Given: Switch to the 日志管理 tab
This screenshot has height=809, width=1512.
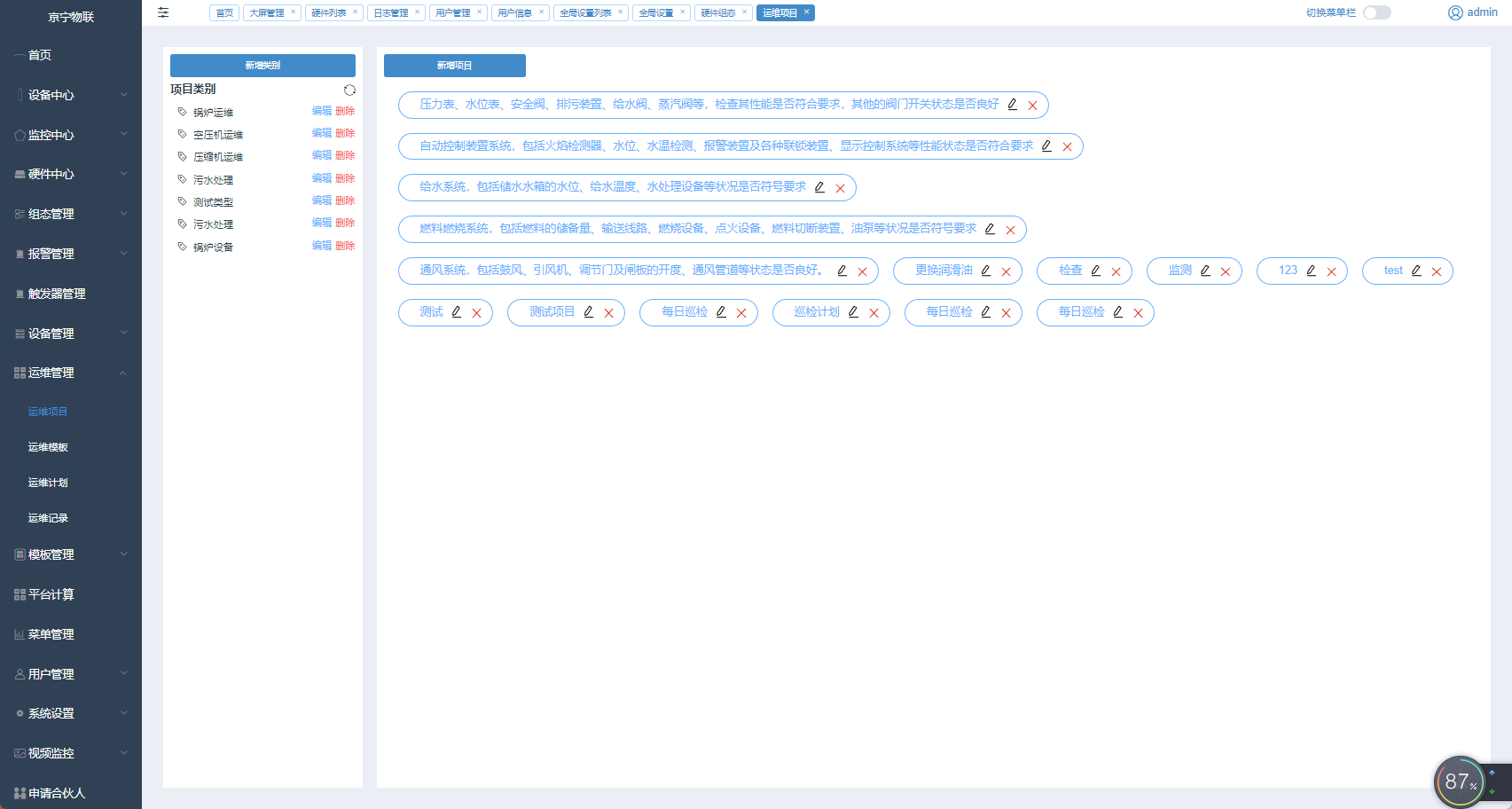Looking at the screenshot, I should 390,13.
